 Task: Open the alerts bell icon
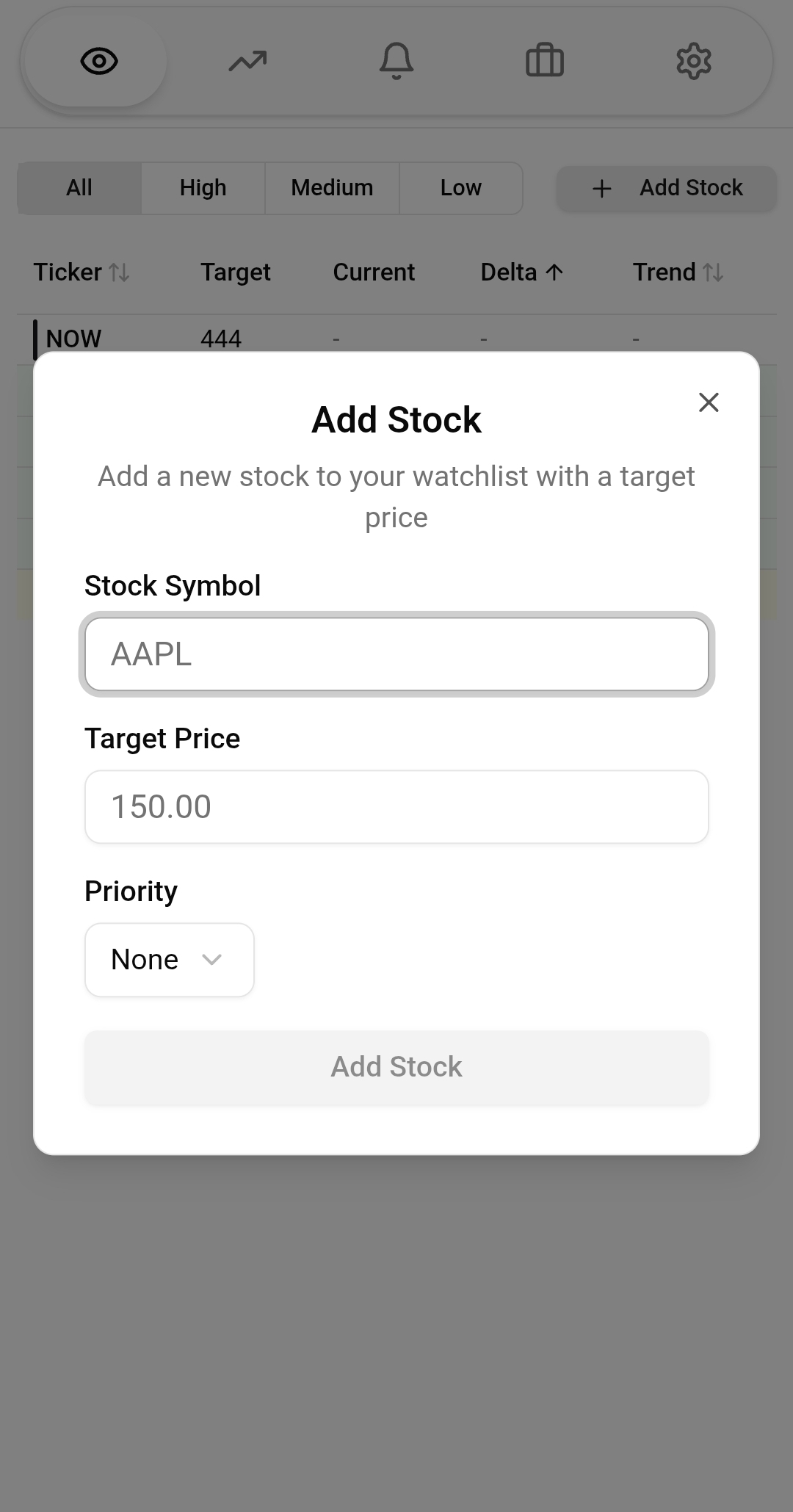(396, 61)
